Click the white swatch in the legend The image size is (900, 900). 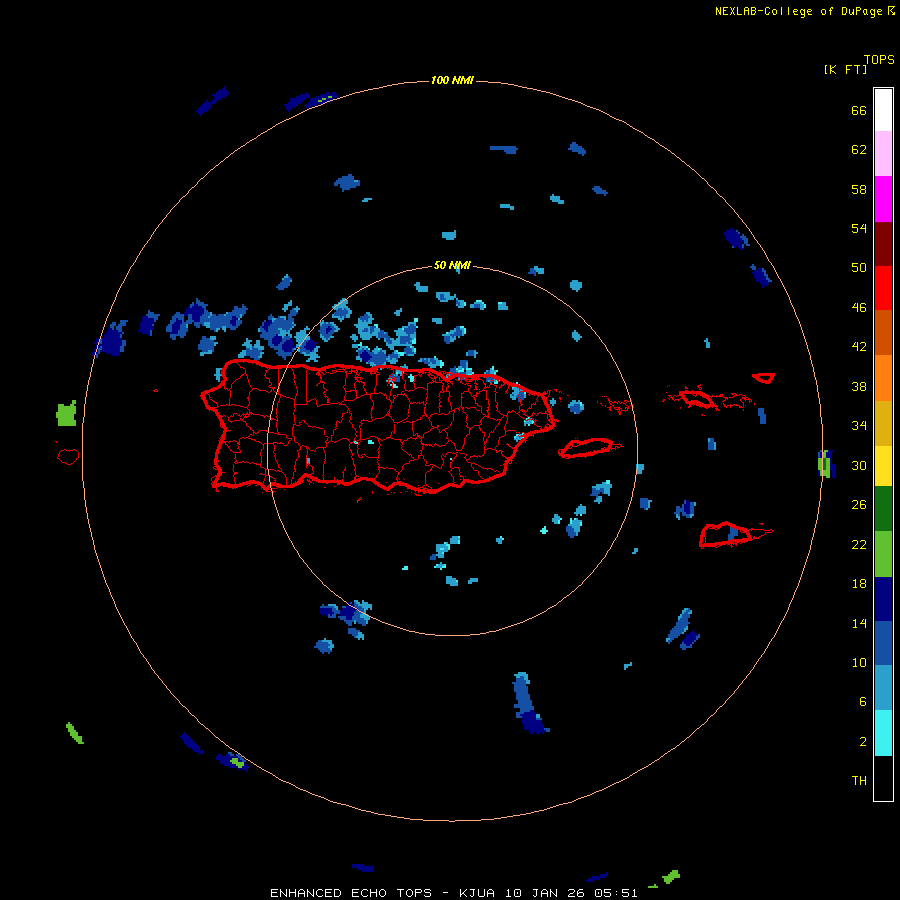(x=883, y=110)
